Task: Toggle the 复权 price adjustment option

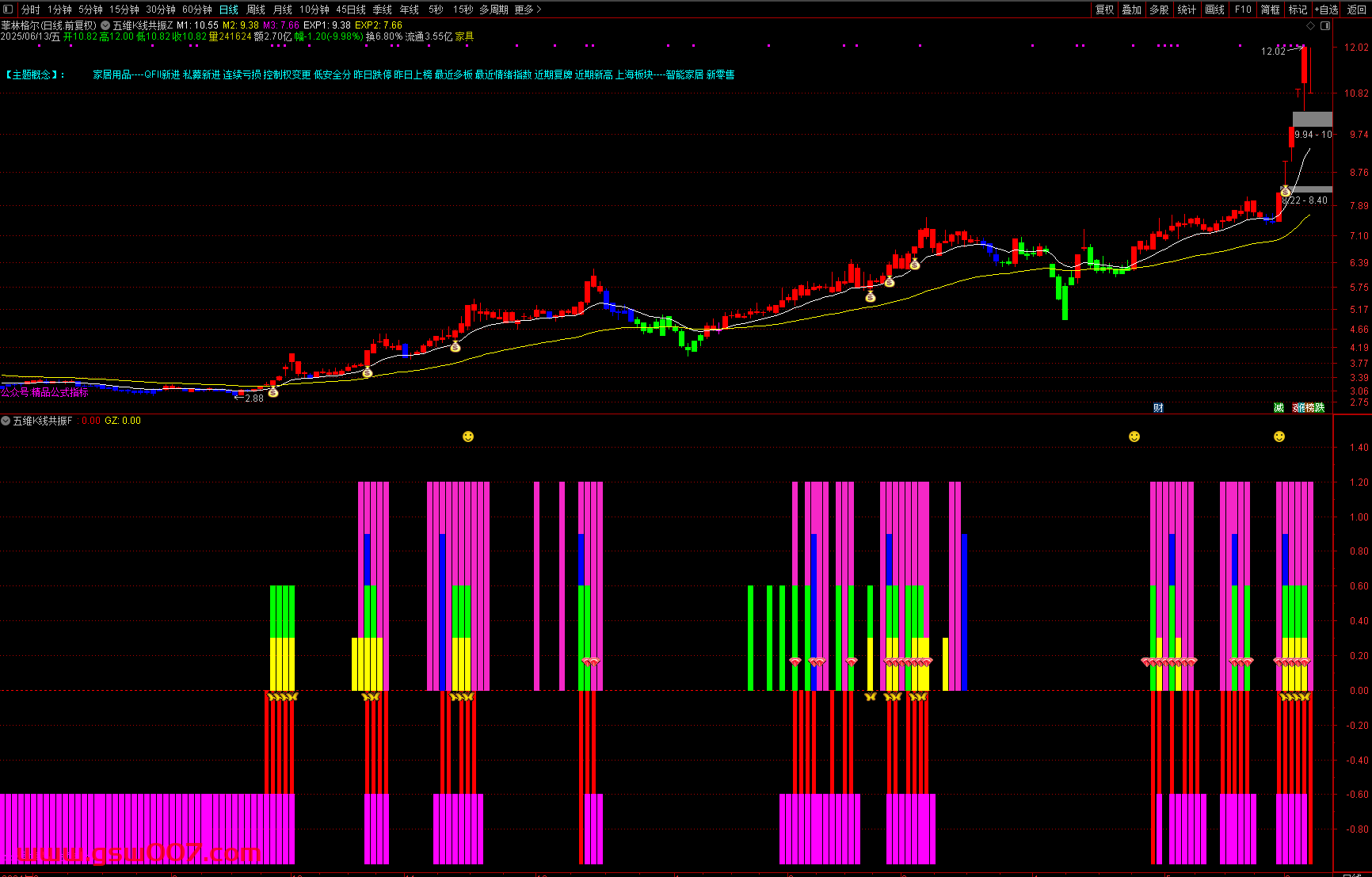Action: pos(1104,10)
